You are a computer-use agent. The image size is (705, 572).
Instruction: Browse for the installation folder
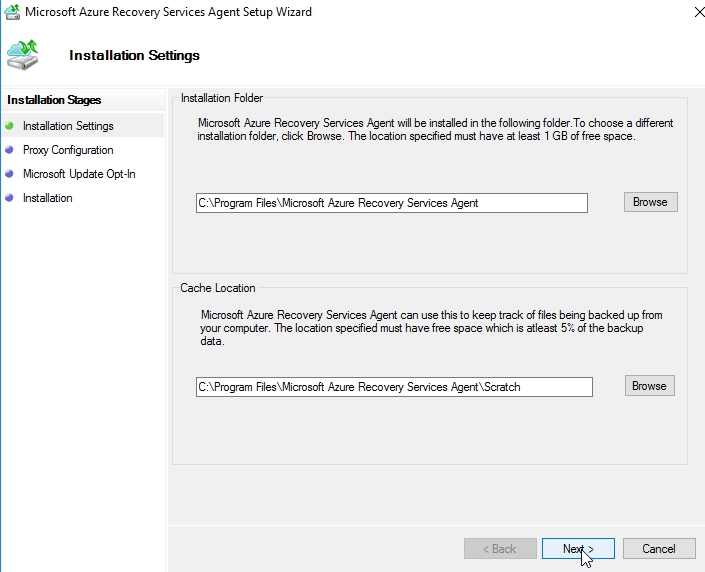tap(651, 202)
